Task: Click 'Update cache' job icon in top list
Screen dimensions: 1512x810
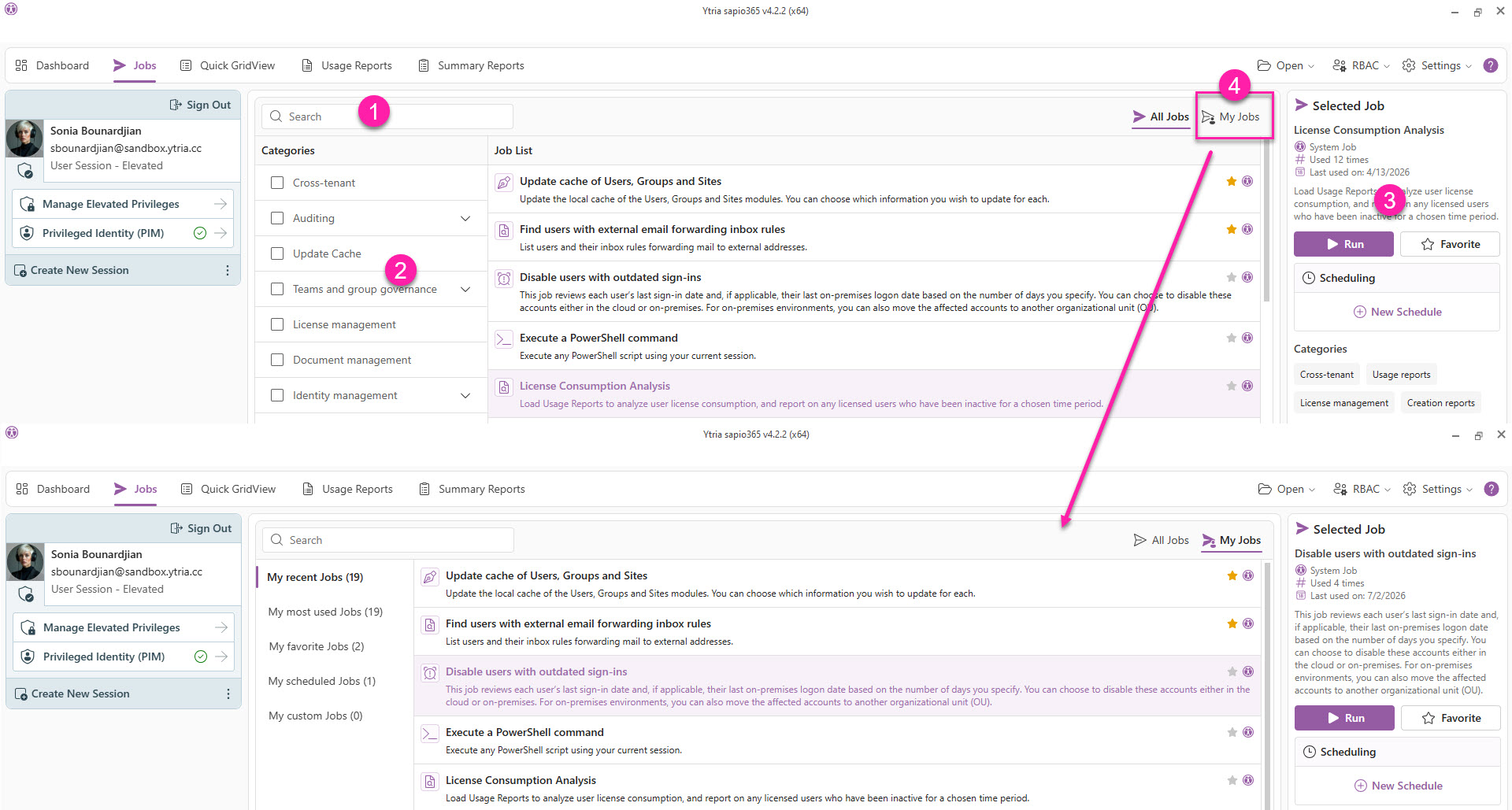Action: pyautogui.click(x=503, y=183)
